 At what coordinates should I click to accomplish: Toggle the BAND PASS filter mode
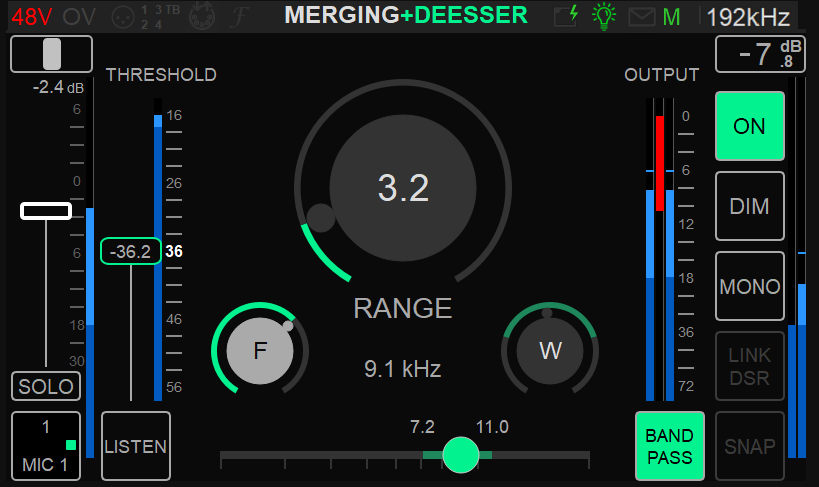pos(669,446)
